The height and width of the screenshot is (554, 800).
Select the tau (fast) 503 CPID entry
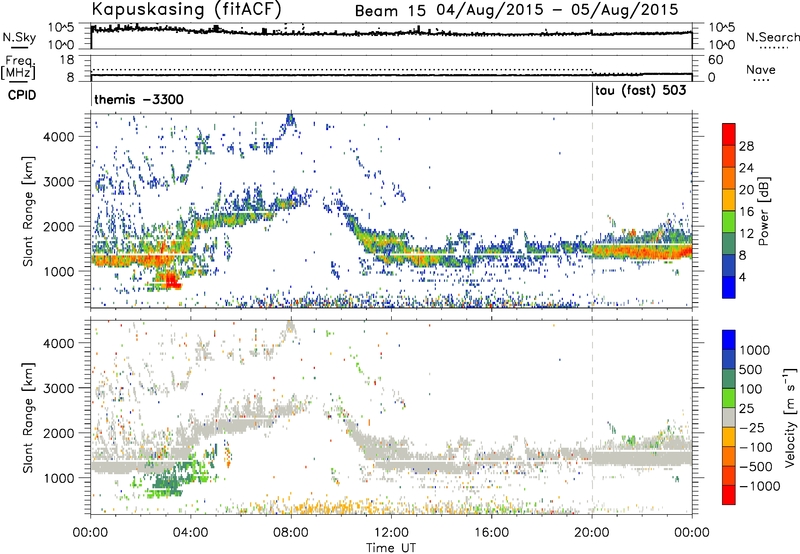point(641,91)
